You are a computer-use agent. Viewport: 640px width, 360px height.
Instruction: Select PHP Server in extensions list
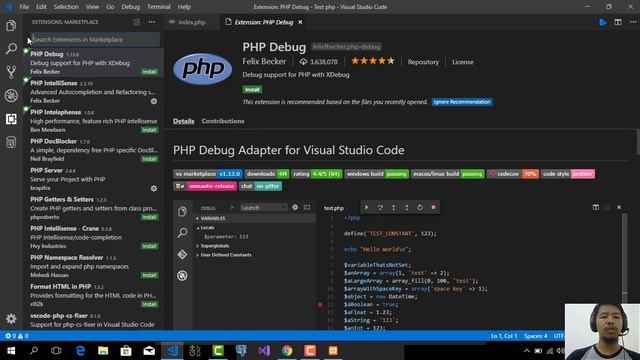coord(93,179)
